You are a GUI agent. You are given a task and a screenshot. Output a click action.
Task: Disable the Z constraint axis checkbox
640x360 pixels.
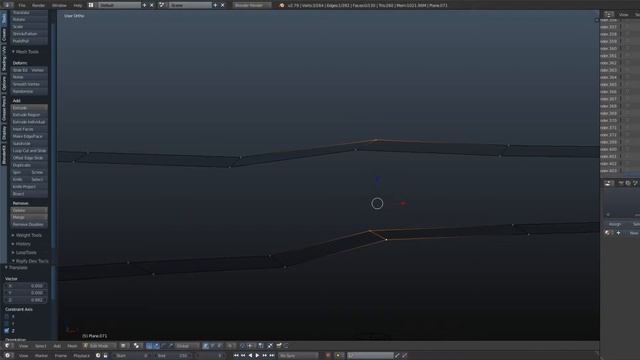click(x=7, y=331)
